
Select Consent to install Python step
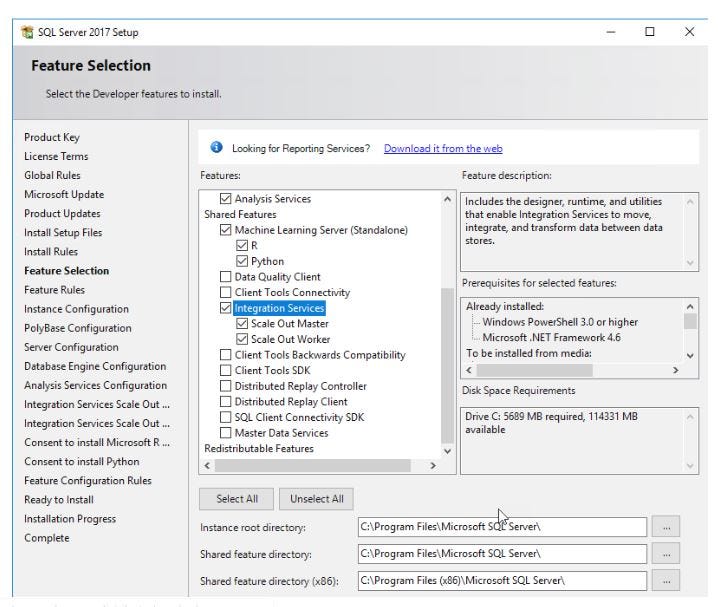pos(82,461)
